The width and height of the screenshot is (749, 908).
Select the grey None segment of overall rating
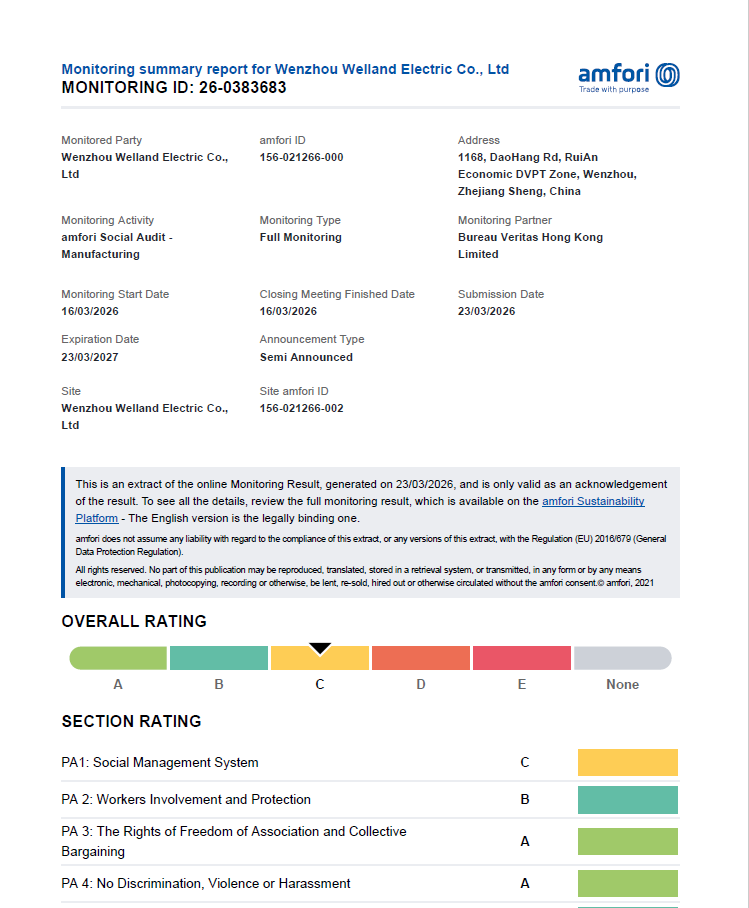pos(623,658)
